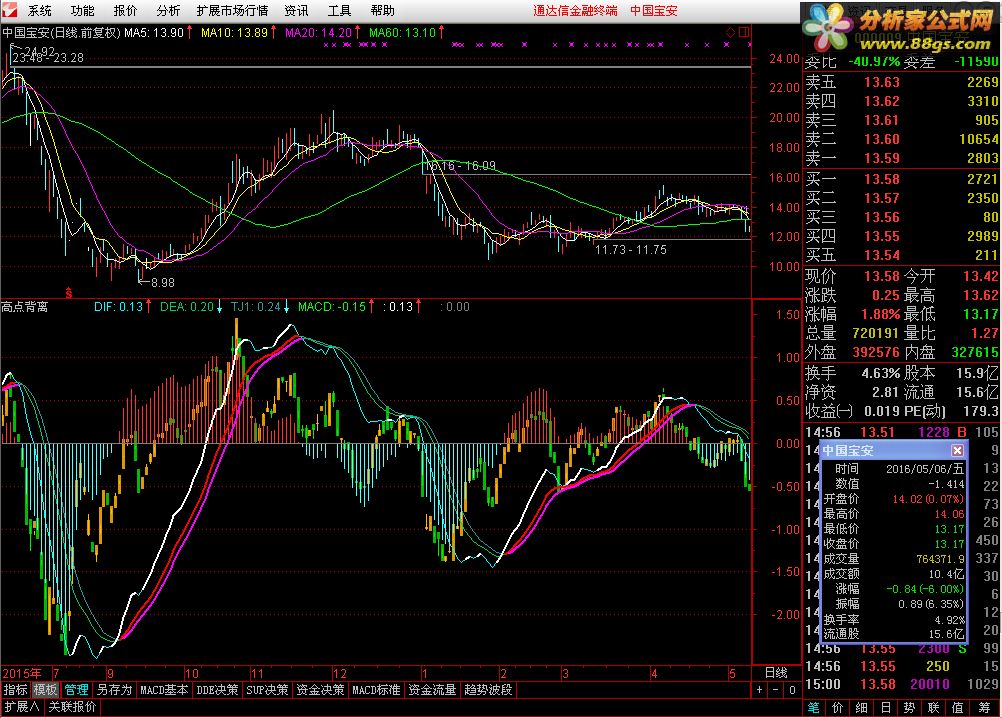The height and width of the screenshot is (718, 1002).
Task: Select the 值 tab in the right panel
Action: (x=957, y=707)
